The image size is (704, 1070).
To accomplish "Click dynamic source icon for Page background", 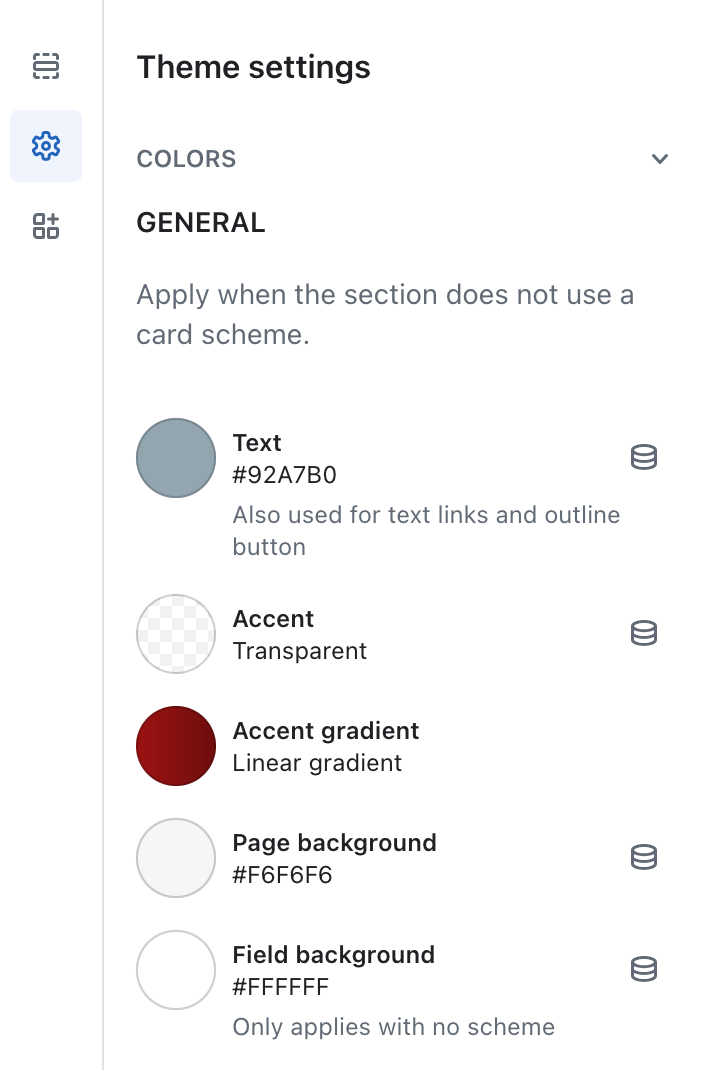I will [644, 857].
